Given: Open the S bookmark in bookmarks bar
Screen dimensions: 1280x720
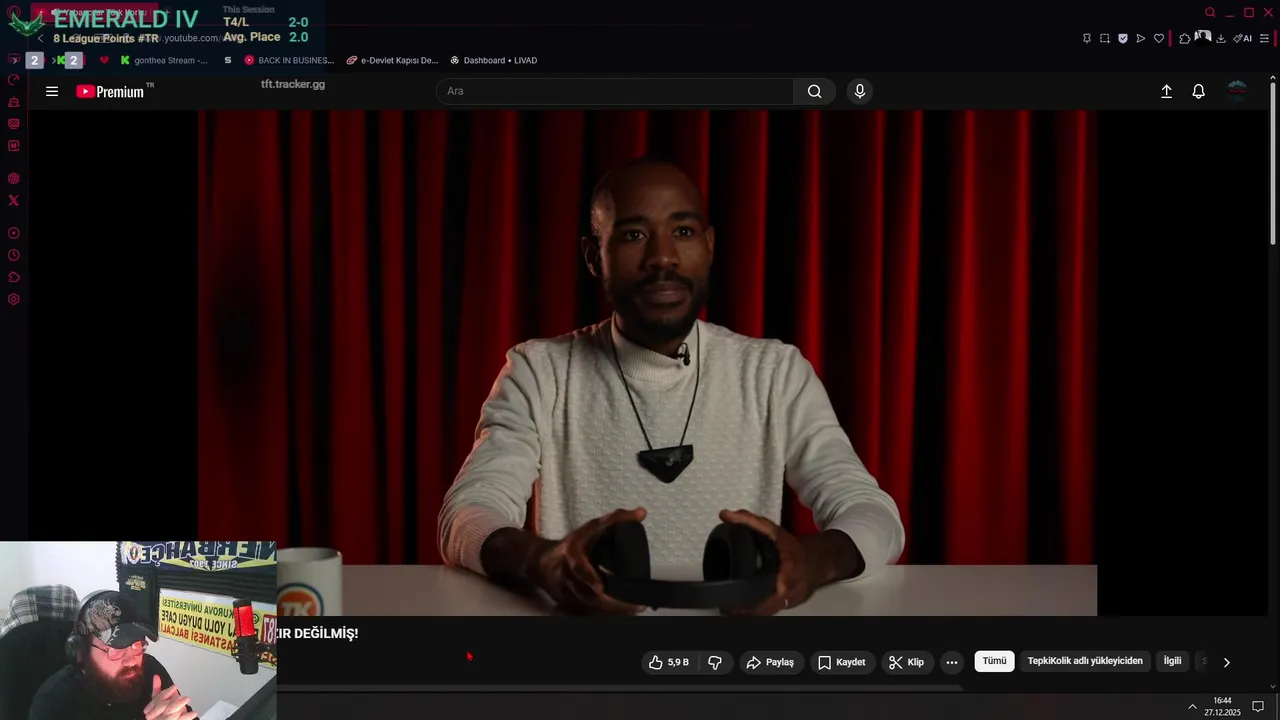Looking at the screenshot, I should click(228, 60).
